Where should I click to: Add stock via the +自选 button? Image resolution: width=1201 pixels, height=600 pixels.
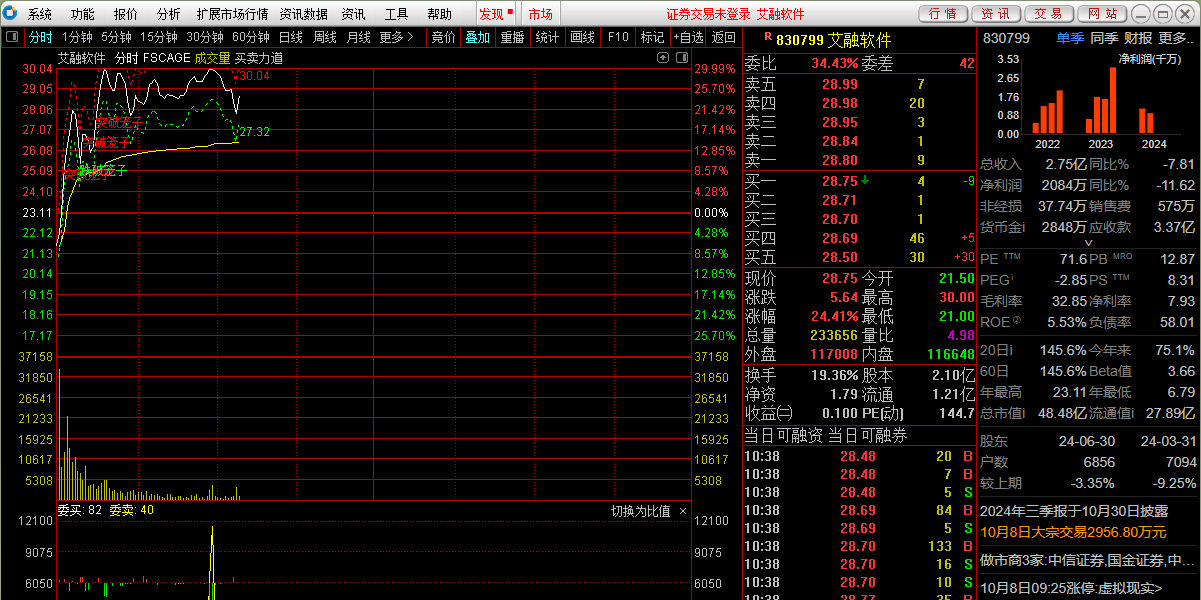(x=688, y=37)
